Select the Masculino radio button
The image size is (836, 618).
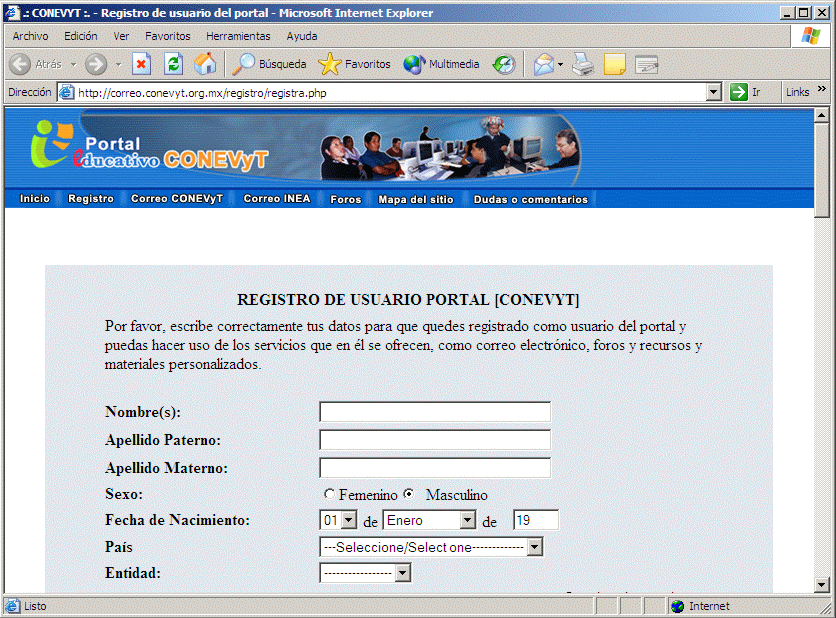coord(408,494)
